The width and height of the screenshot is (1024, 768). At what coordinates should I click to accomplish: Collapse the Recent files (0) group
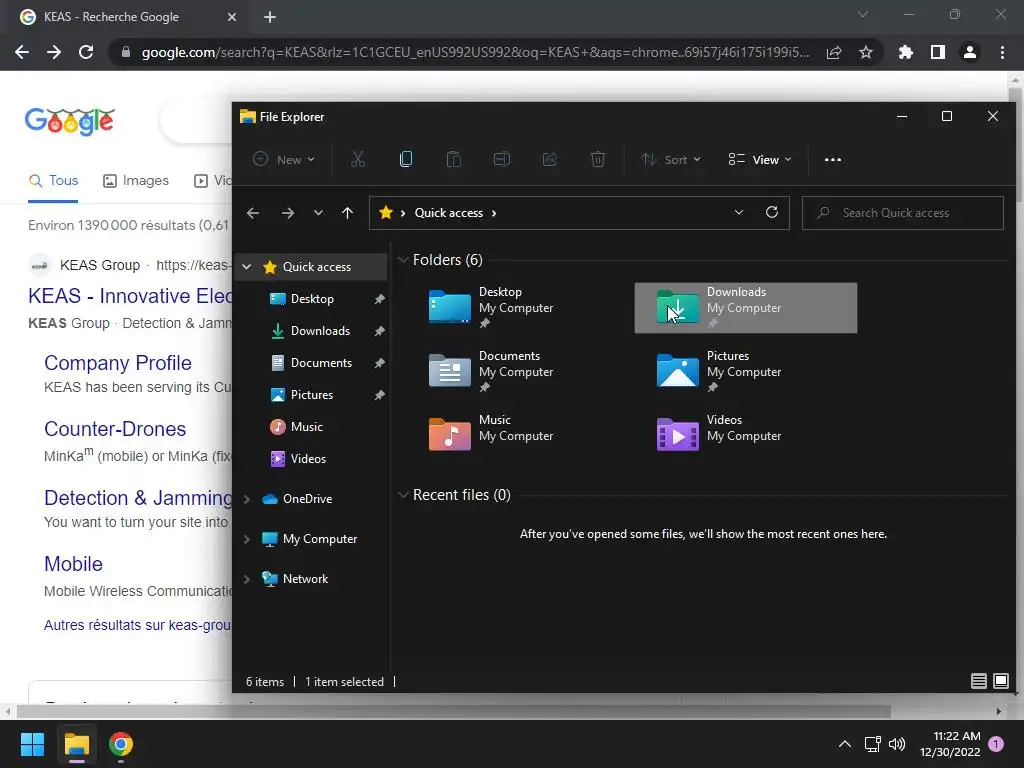click(x=403, y=495)
